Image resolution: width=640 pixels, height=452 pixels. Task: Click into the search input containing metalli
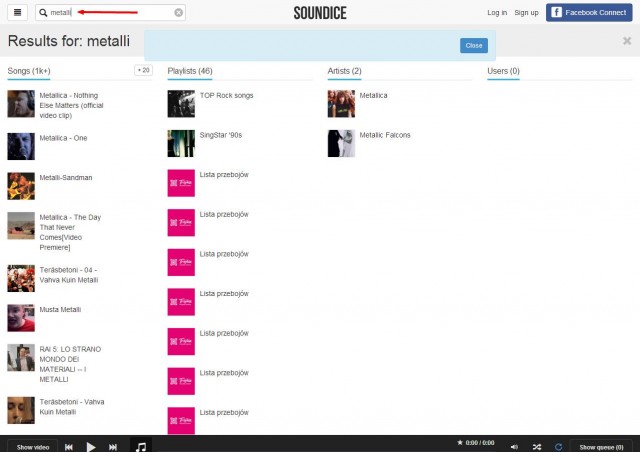point(110,13)
